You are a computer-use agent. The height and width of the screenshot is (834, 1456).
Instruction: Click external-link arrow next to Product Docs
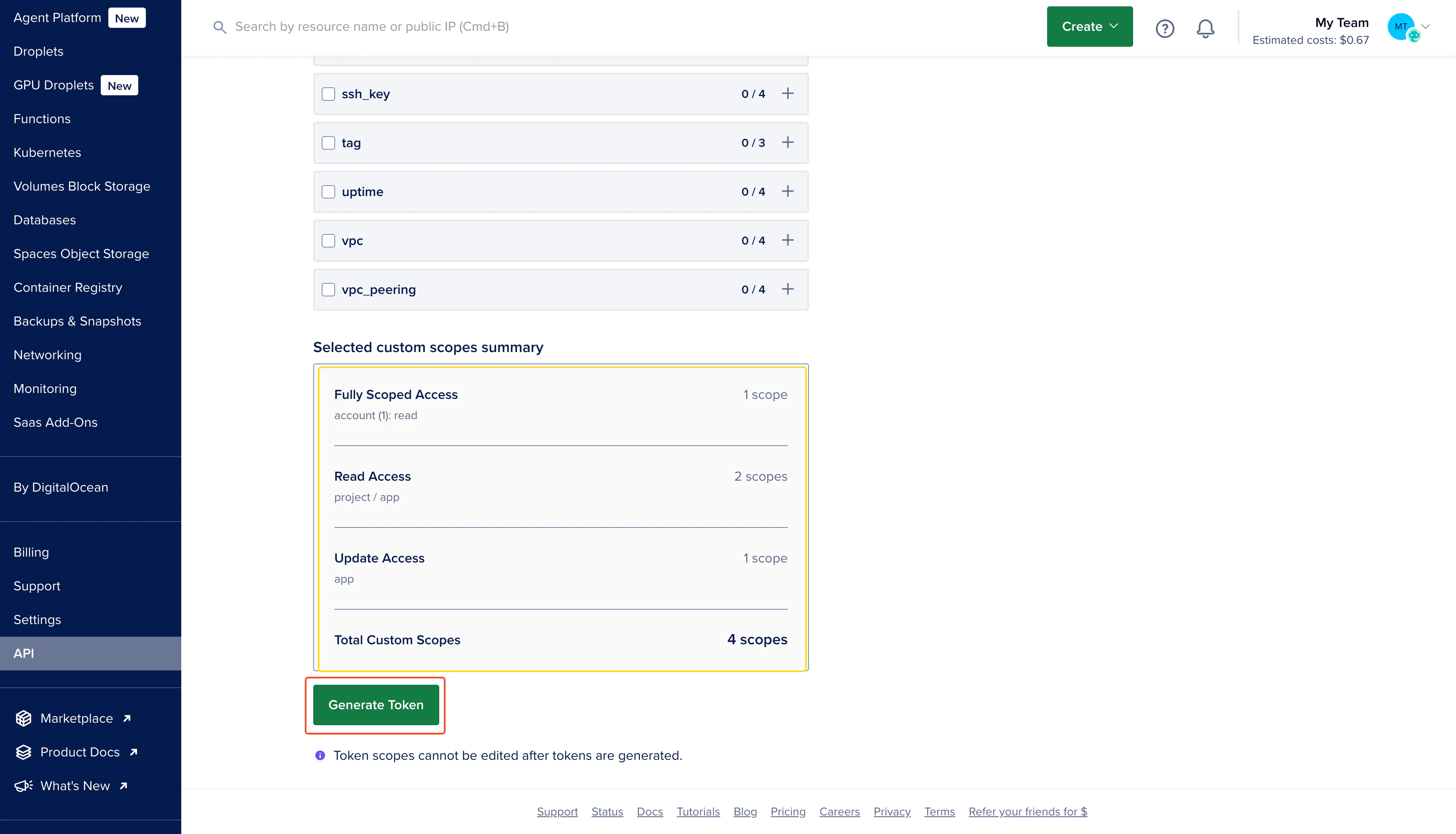point(134,752)
